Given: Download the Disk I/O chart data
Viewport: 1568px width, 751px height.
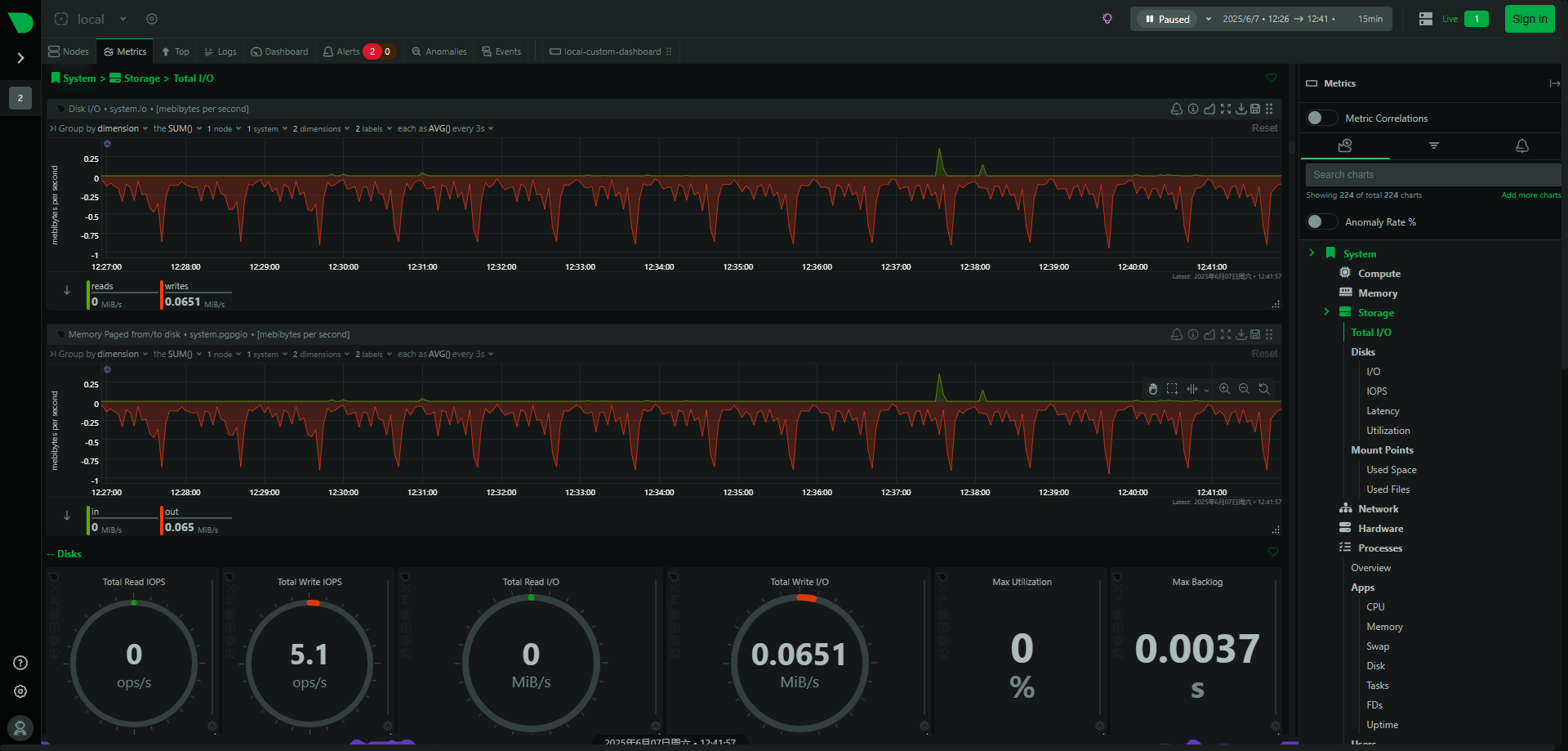Looking at the screenshot, I should 1241,109.
